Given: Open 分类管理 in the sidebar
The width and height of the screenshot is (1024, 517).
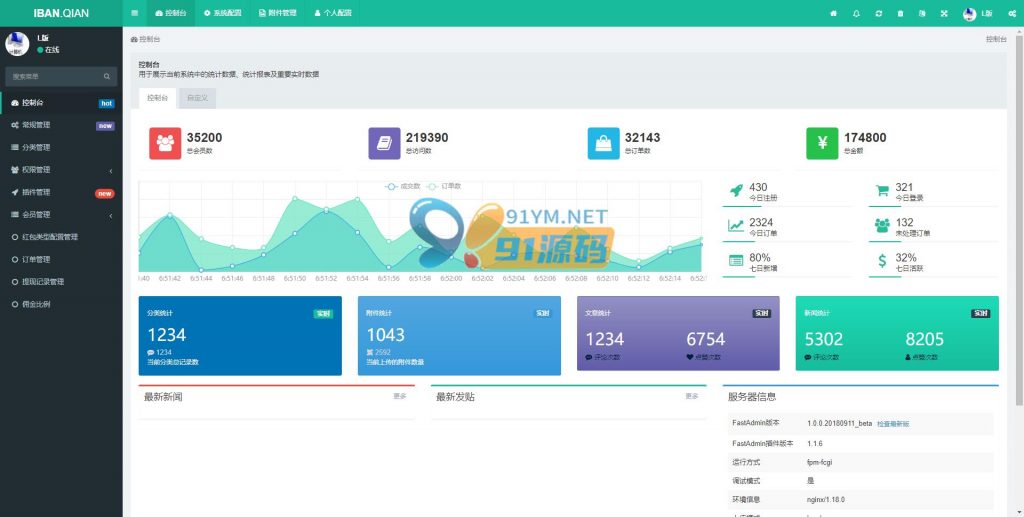Looking at the screenshot, I should click(61, 148).
